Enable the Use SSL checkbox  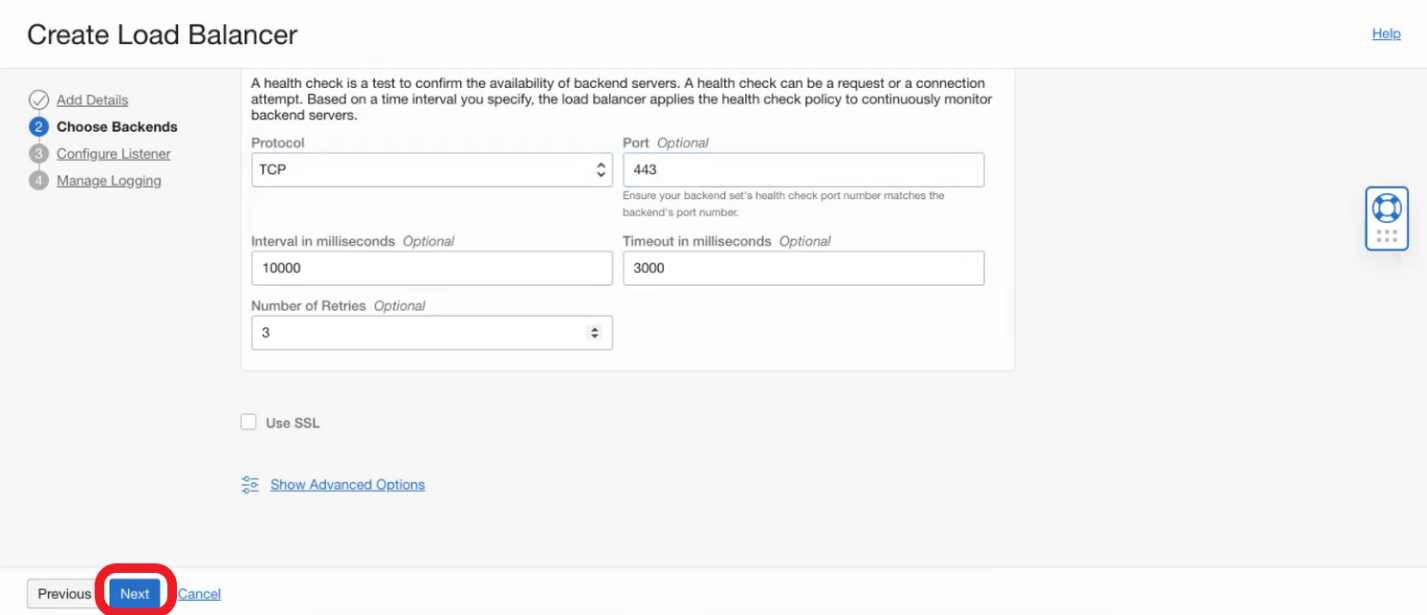[x=249, y=423]
